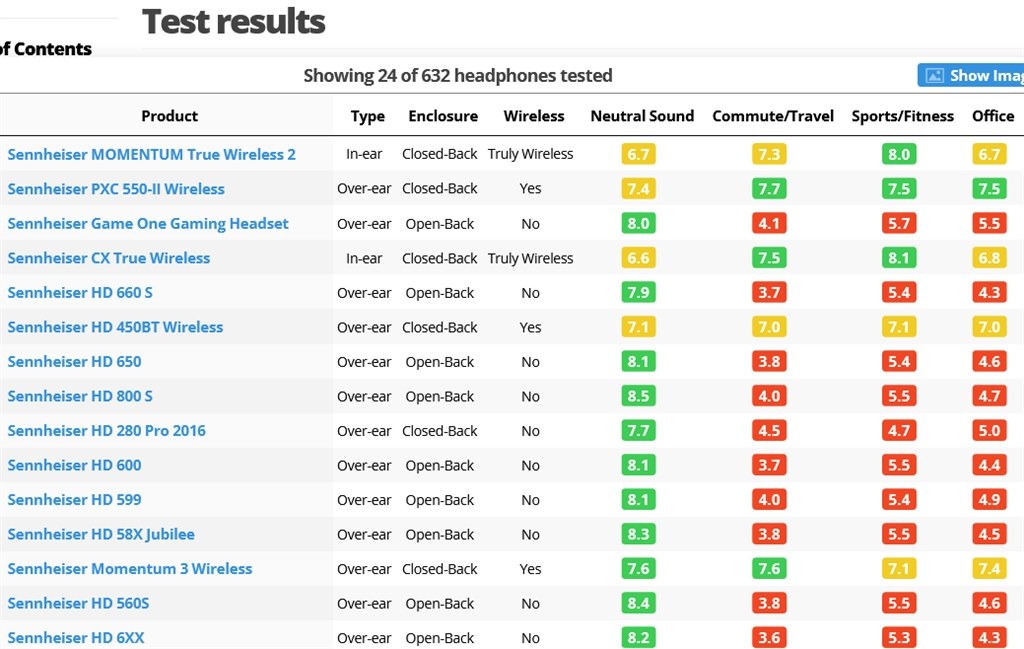Click 7.6 Commute/Travel score for Momentum 3 Wireless
Screen dimensions: 1024x649
coord(769,569)
